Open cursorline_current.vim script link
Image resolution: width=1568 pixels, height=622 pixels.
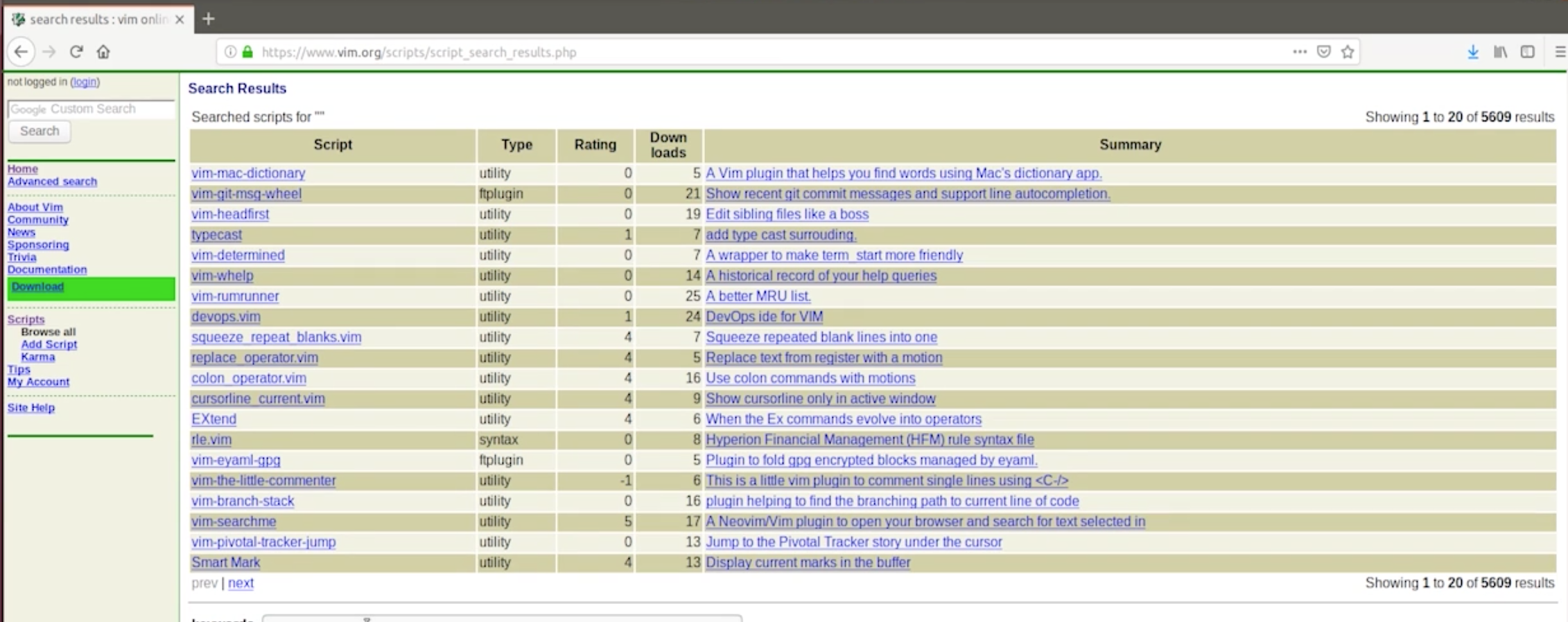click(x=258, y=399)
